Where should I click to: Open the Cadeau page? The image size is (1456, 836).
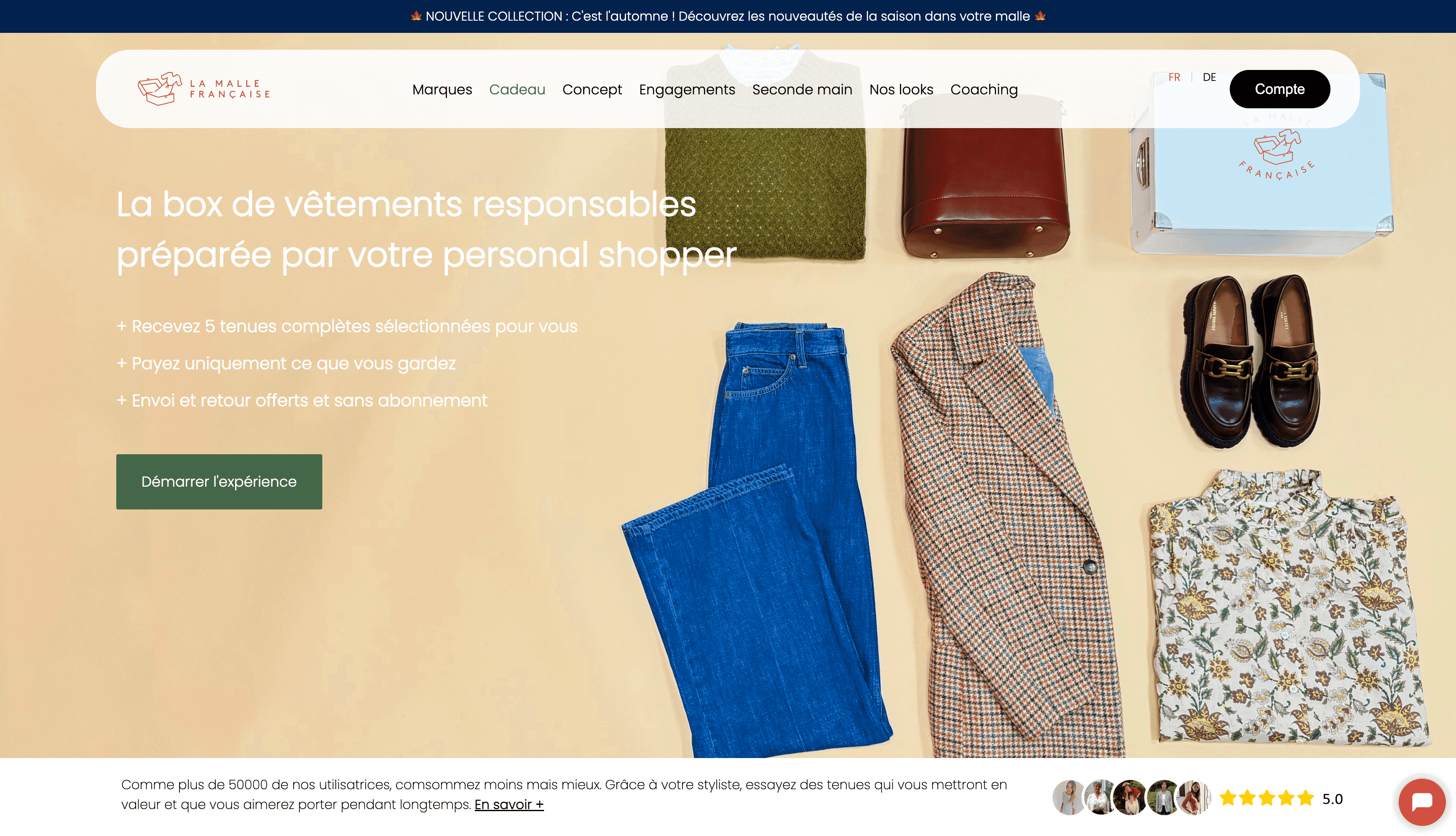(517, 90)
